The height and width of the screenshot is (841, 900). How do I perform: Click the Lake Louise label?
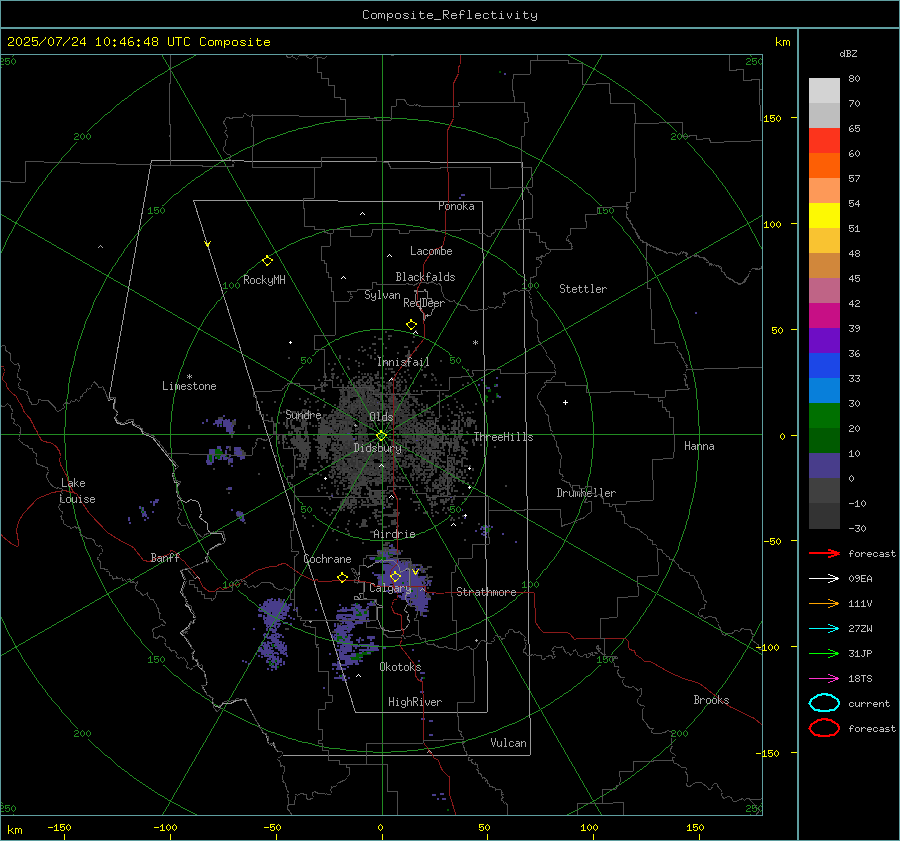pyautogui.click(x=77, y=491)
